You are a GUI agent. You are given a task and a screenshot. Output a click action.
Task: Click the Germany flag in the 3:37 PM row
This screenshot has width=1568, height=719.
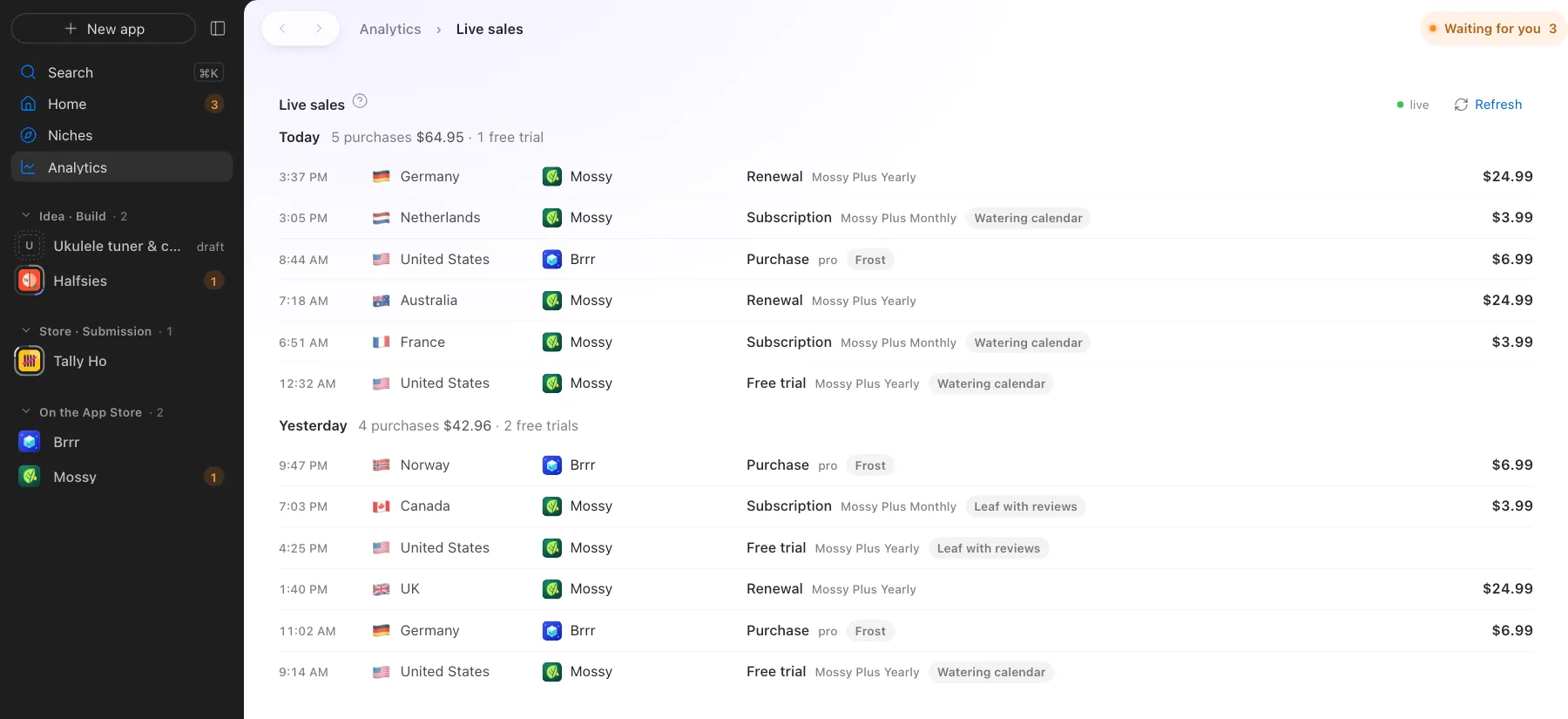[x=381, y=176]
